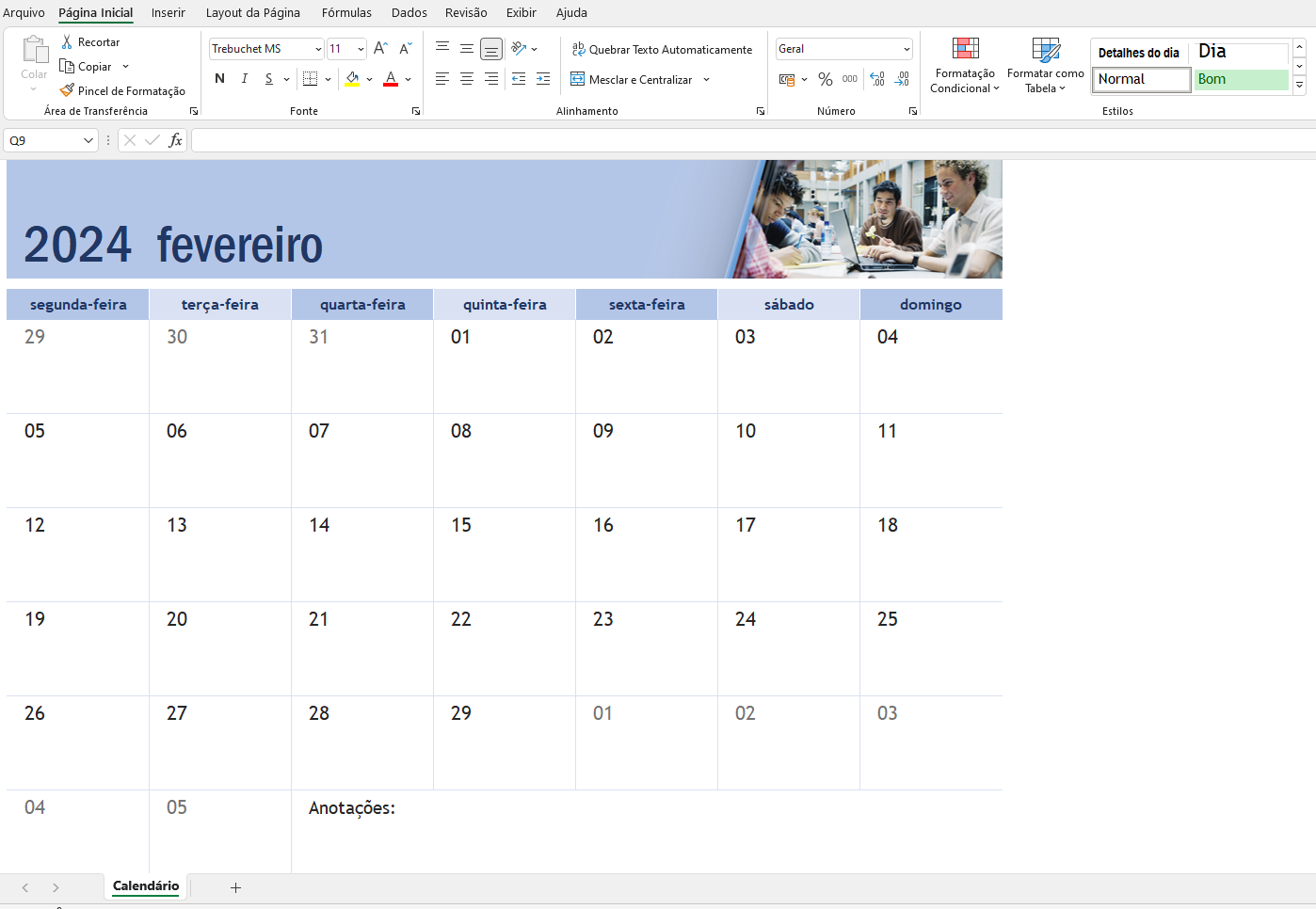Expand the Geral number format dropdown
Screen dimensions: 1316x909
(x=907, y=49)
